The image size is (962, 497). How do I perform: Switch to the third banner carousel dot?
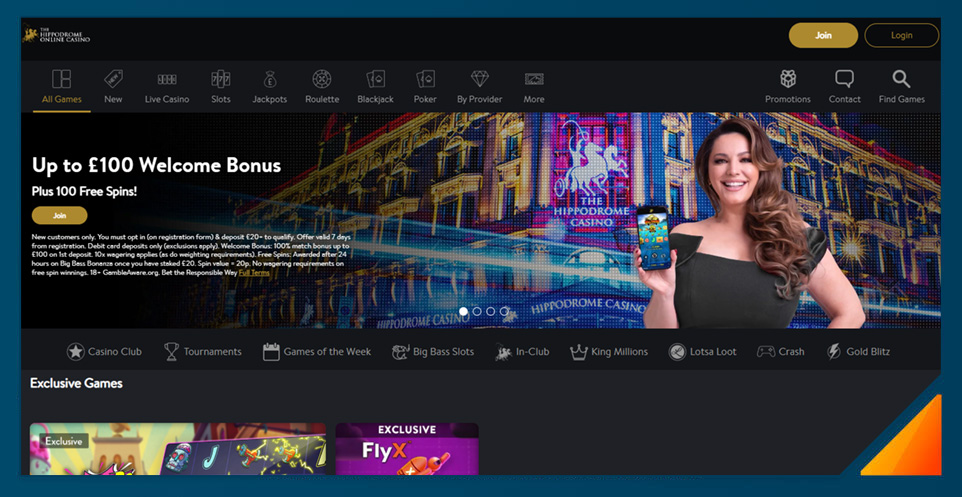point(490,311)
